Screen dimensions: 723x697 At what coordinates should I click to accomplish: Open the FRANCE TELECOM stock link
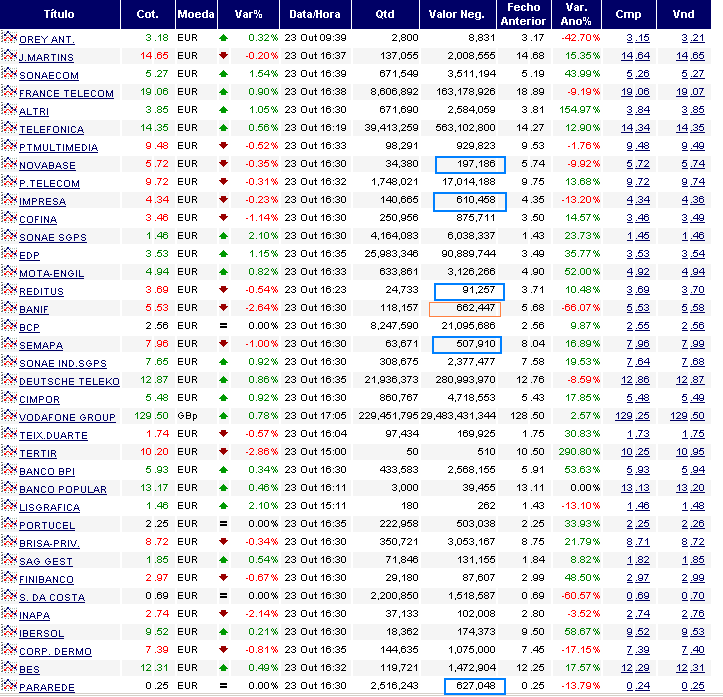[x=66, y=94]
